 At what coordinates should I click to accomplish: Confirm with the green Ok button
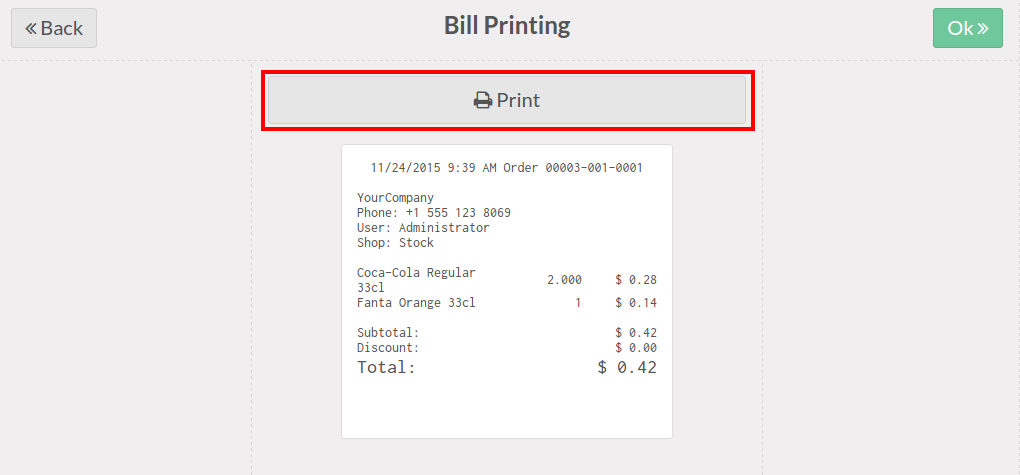tap(967, 28)
